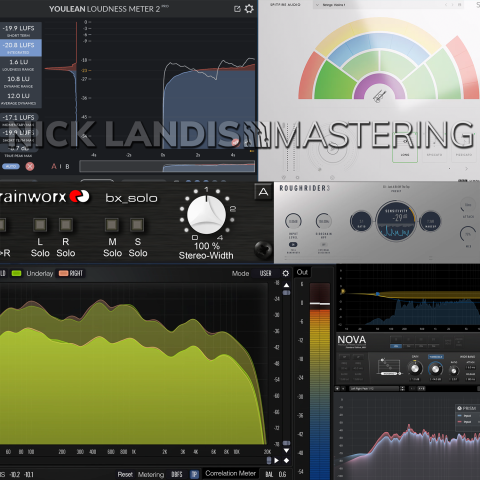
Task: Click NOVA filter type selector graphic
Action: point(389,367)
